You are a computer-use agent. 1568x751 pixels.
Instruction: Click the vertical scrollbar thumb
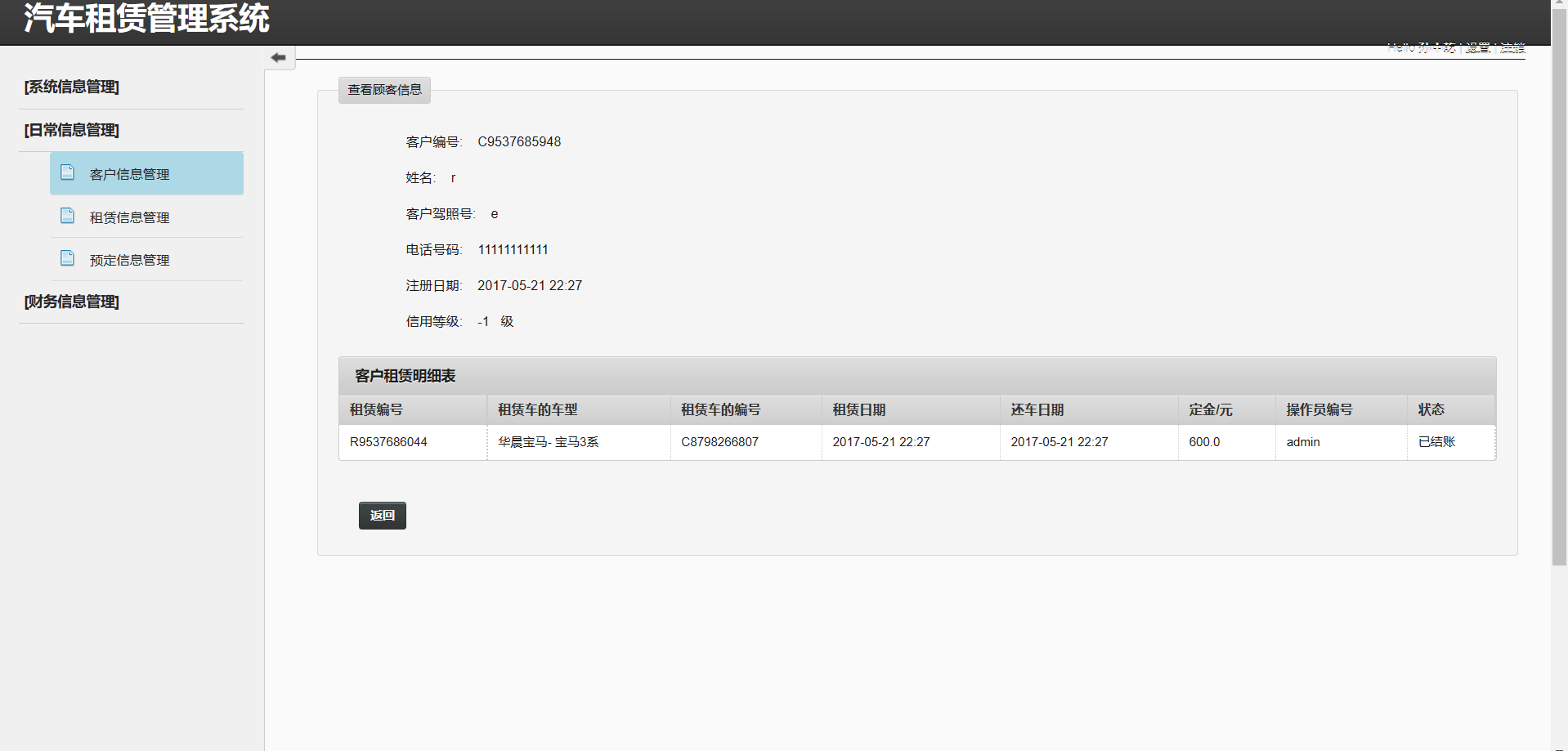[1560, 288]
